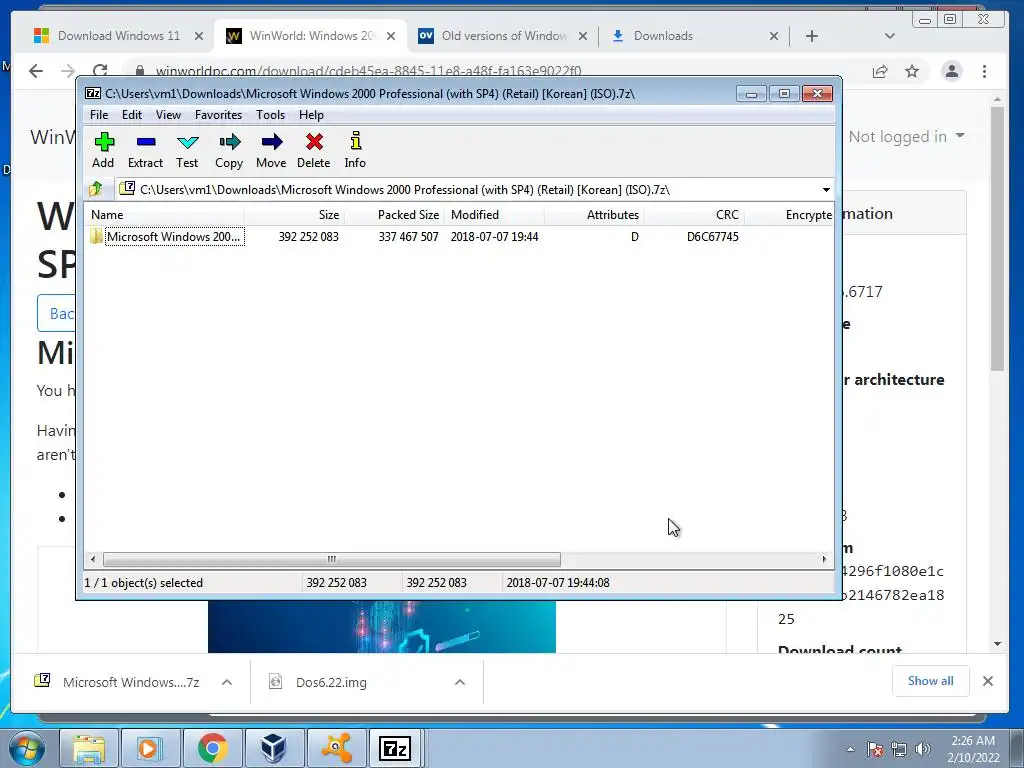Open the Chrome tab search chevron
Screen dimensions: 1024x768
tap(889, 37)
